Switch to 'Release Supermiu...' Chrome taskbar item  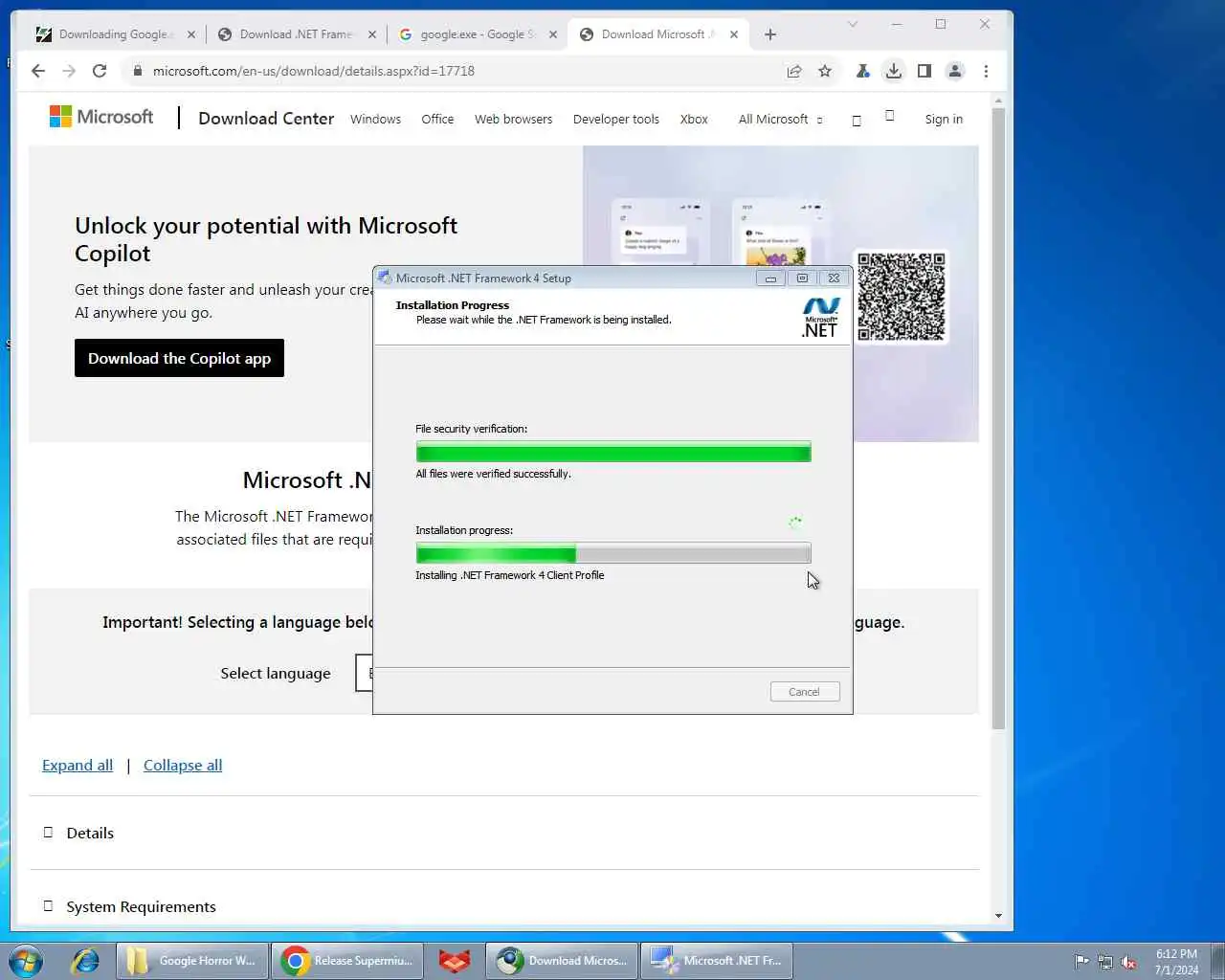click(x=348, y=961)
